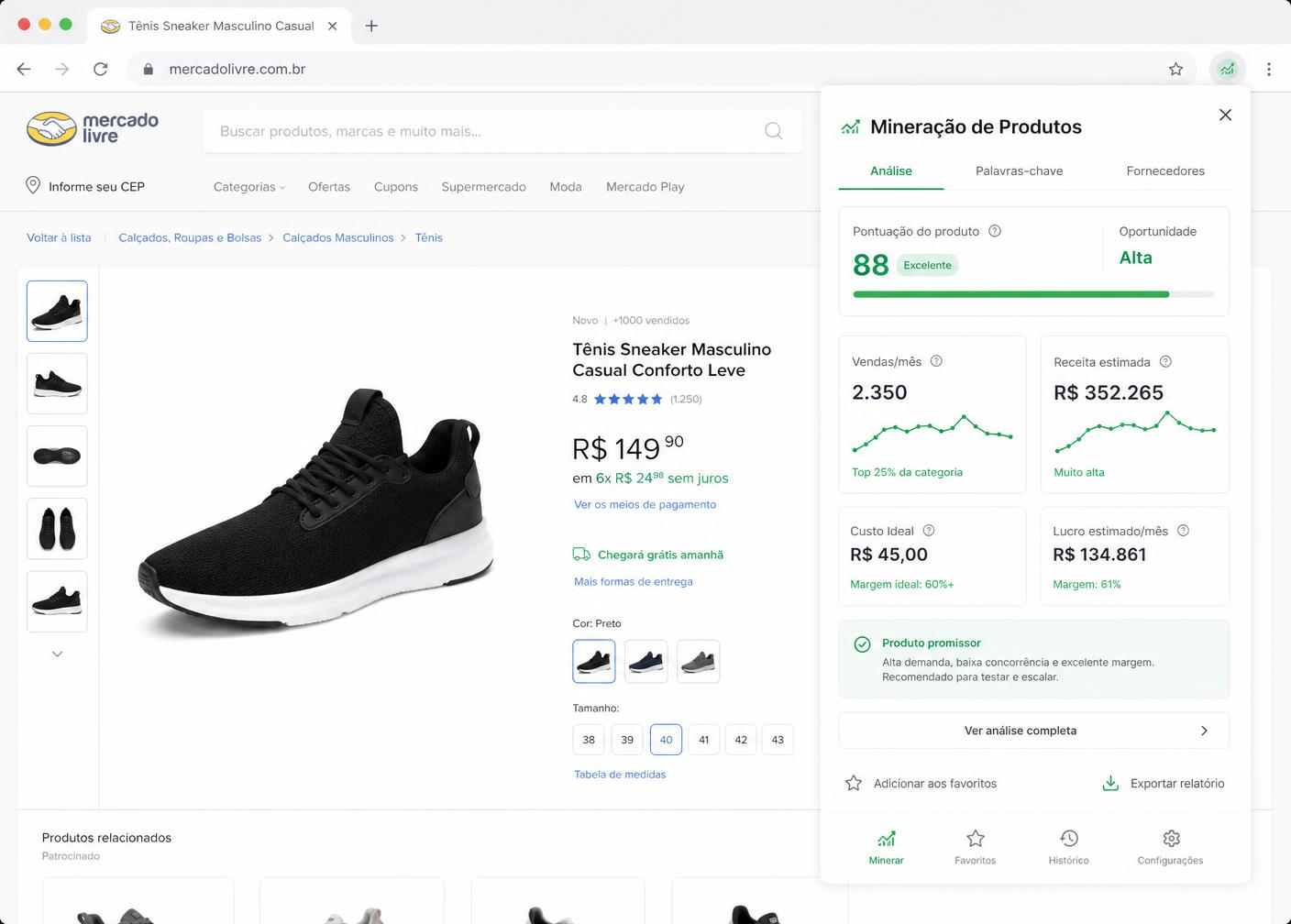Open Calçados Masculinos breadcrumb
This screenshot has height=924, width=1291.
coord(338,237)
